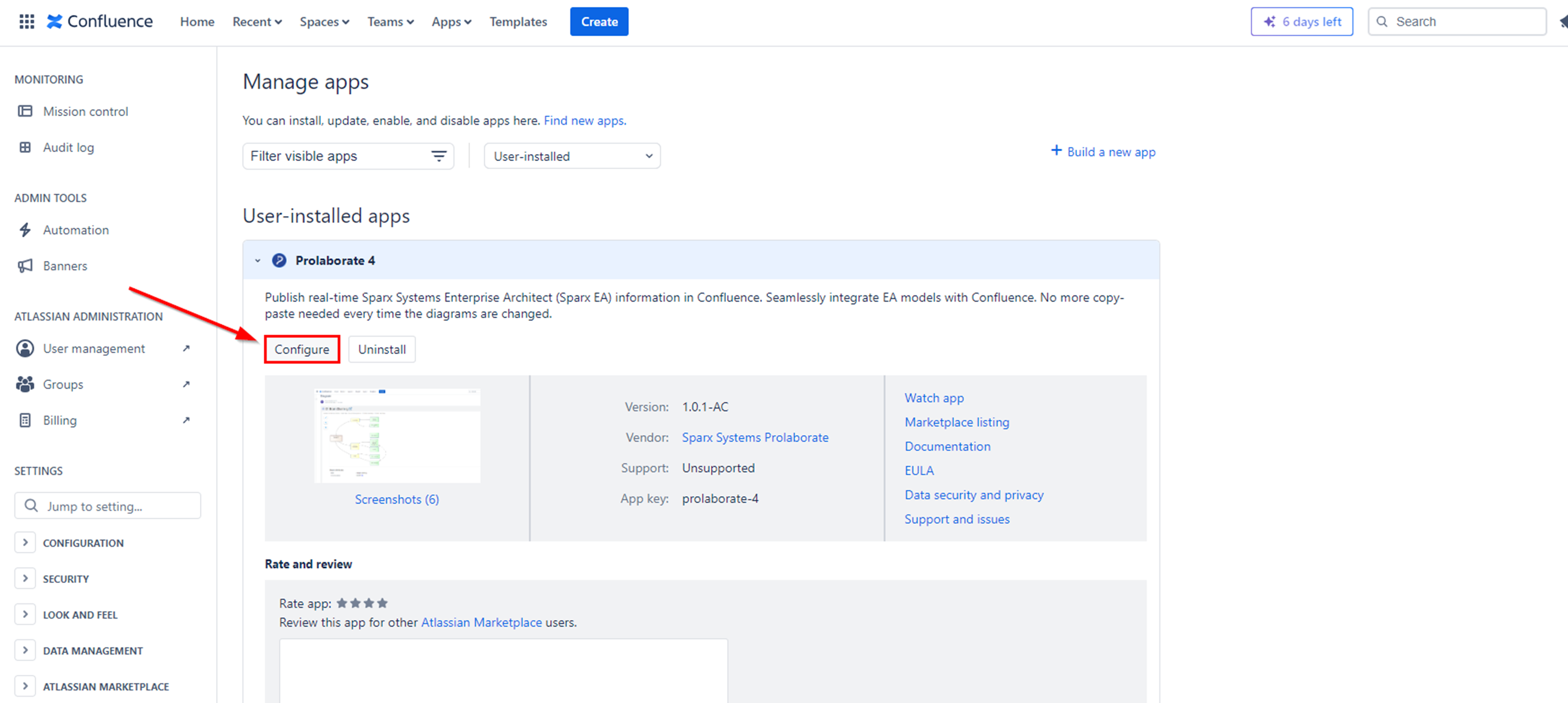Click the Configure button
1568x703 pixels.
coord(301,349)
